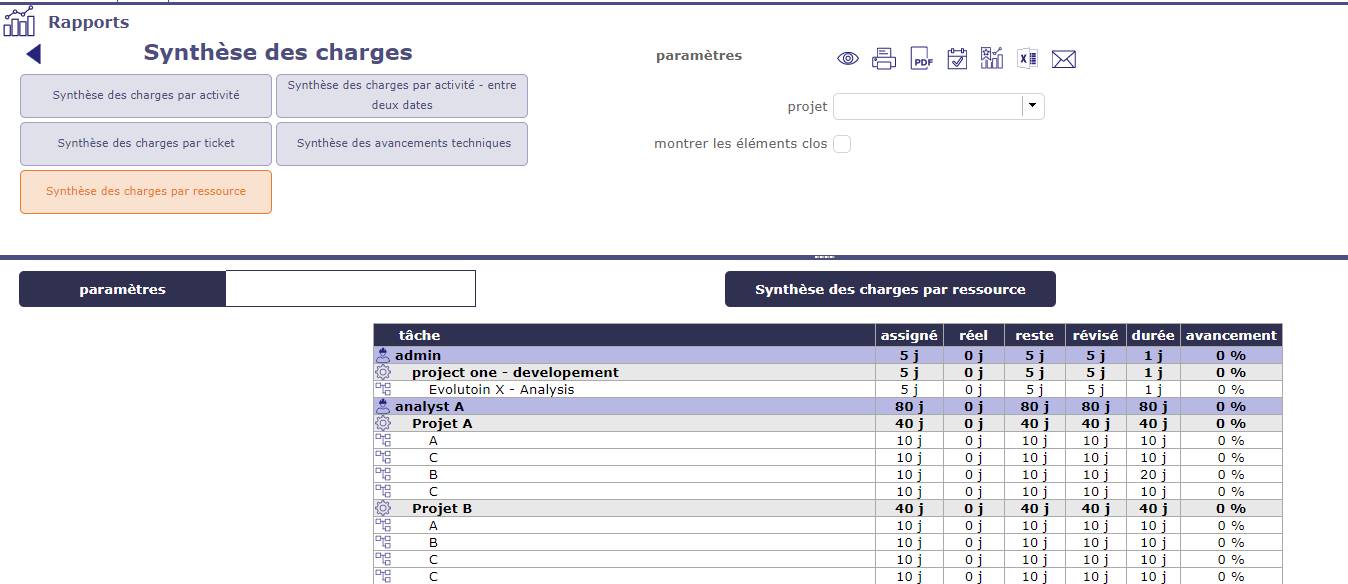Click the assigné column header

[x=909, y=335]
